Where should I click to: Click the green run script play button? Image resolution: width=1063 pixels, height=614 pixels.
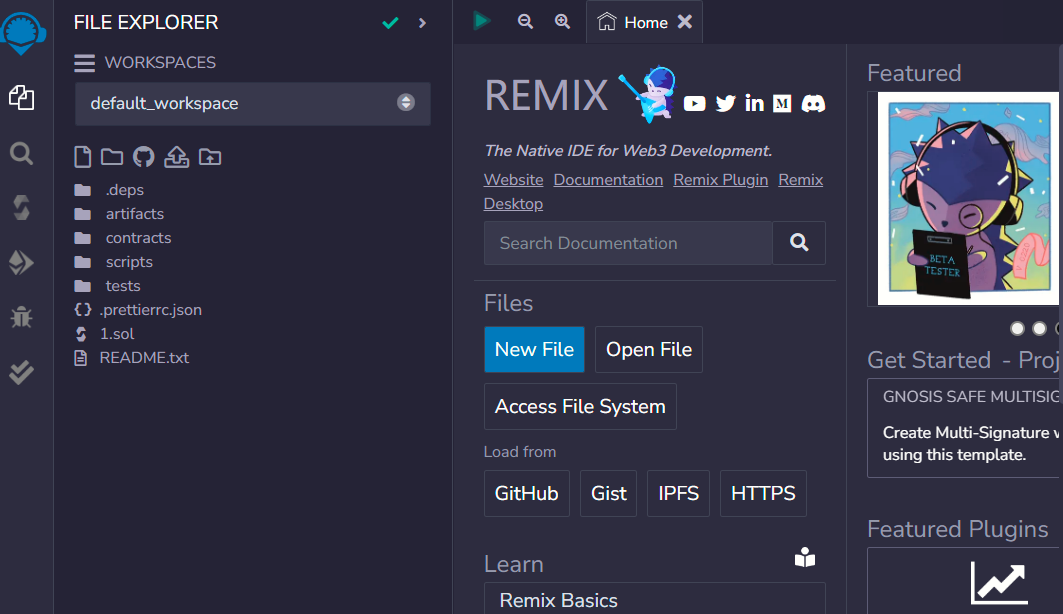pyautogui.click(x=481, y=21)
